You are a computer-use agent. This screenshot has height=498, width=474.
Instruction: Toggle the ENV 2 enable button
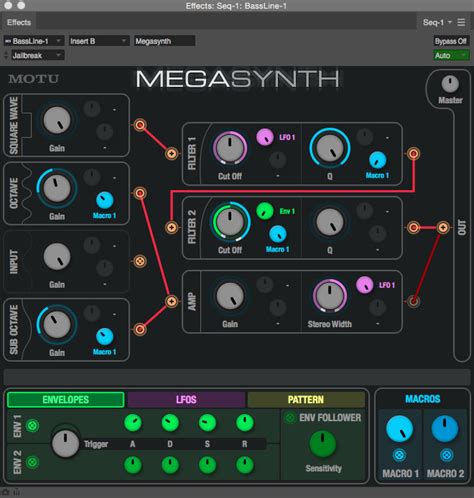coord(32,462)
